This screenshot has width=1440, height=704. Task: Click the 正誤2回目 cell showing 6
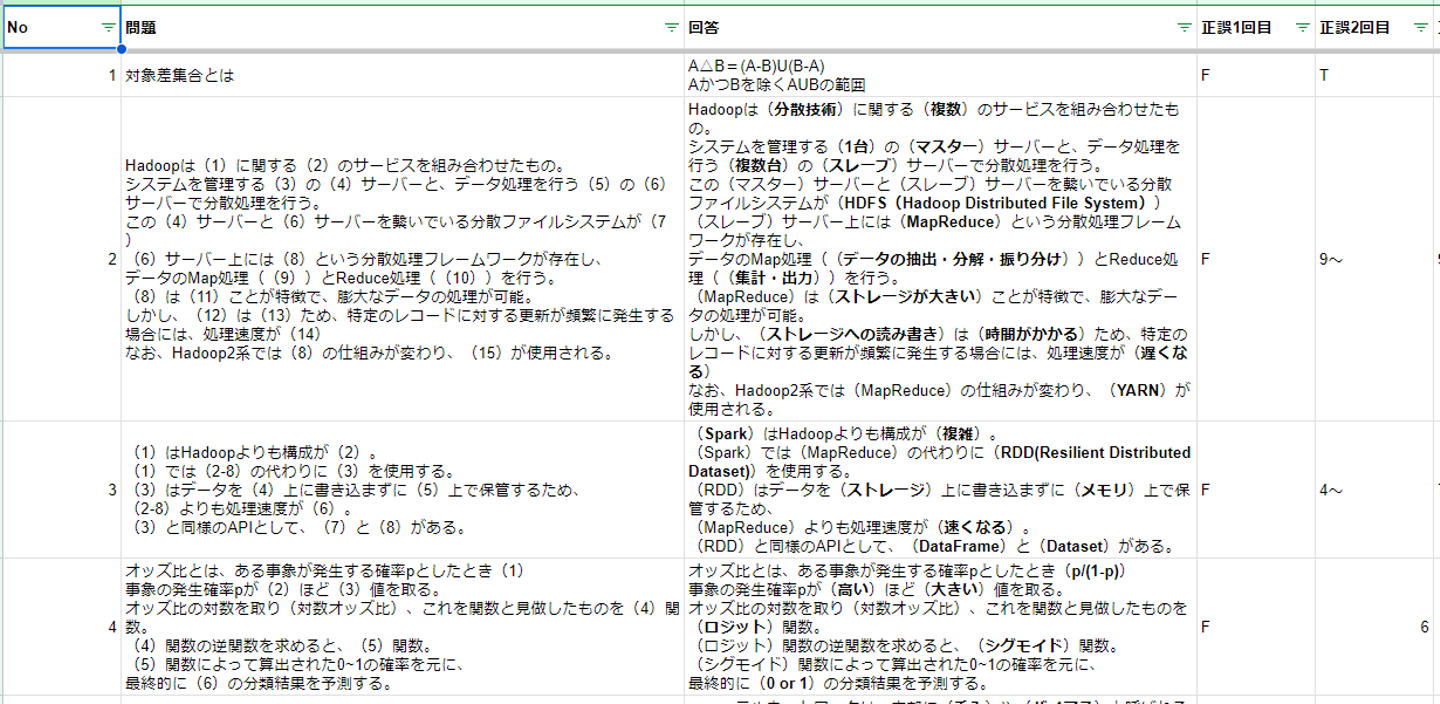(x=1375, y=627)
